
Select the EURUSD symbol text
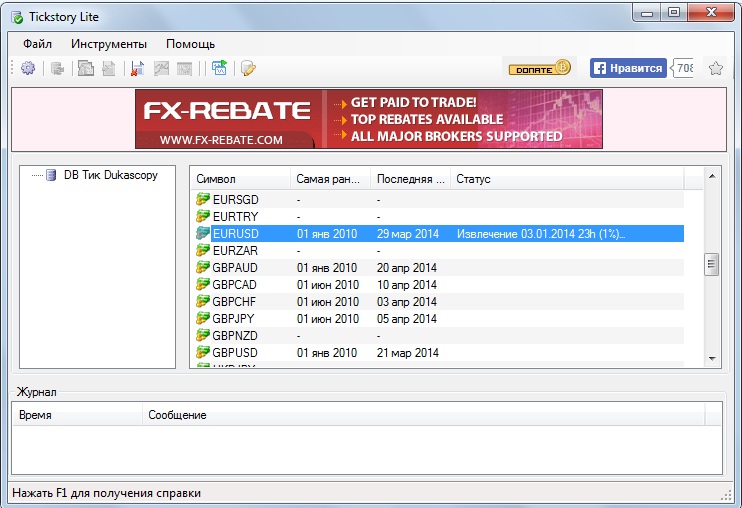[x=236, y=234]
